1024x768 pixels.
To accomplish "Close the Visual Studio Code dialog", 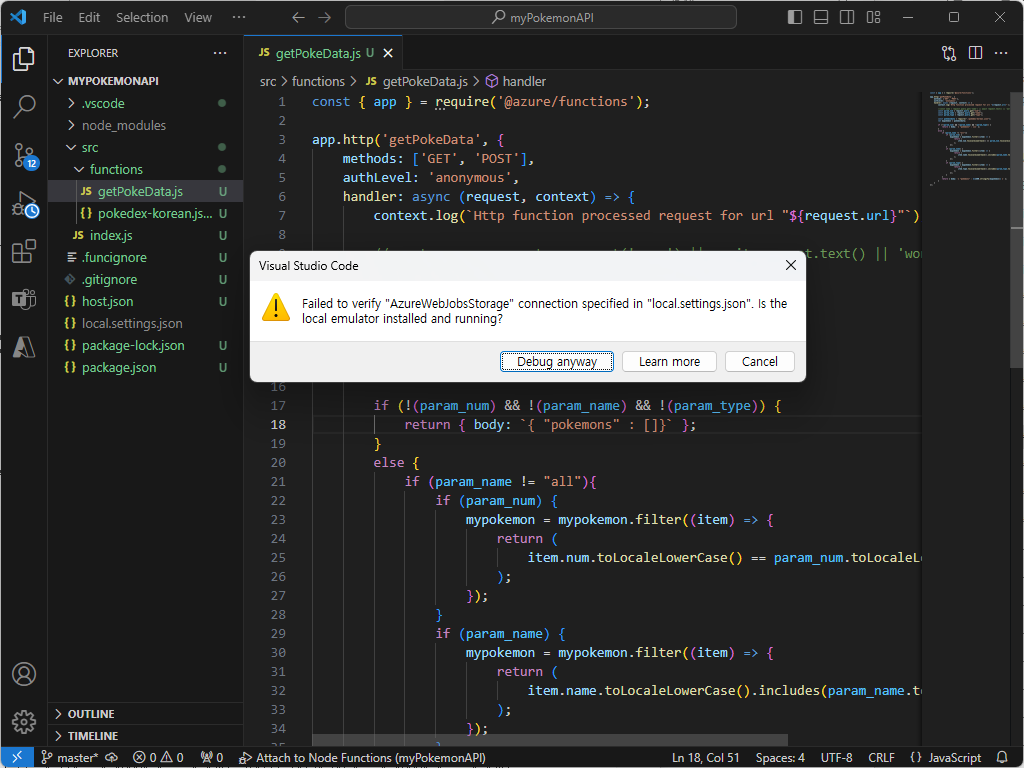I will pos(790,265).
